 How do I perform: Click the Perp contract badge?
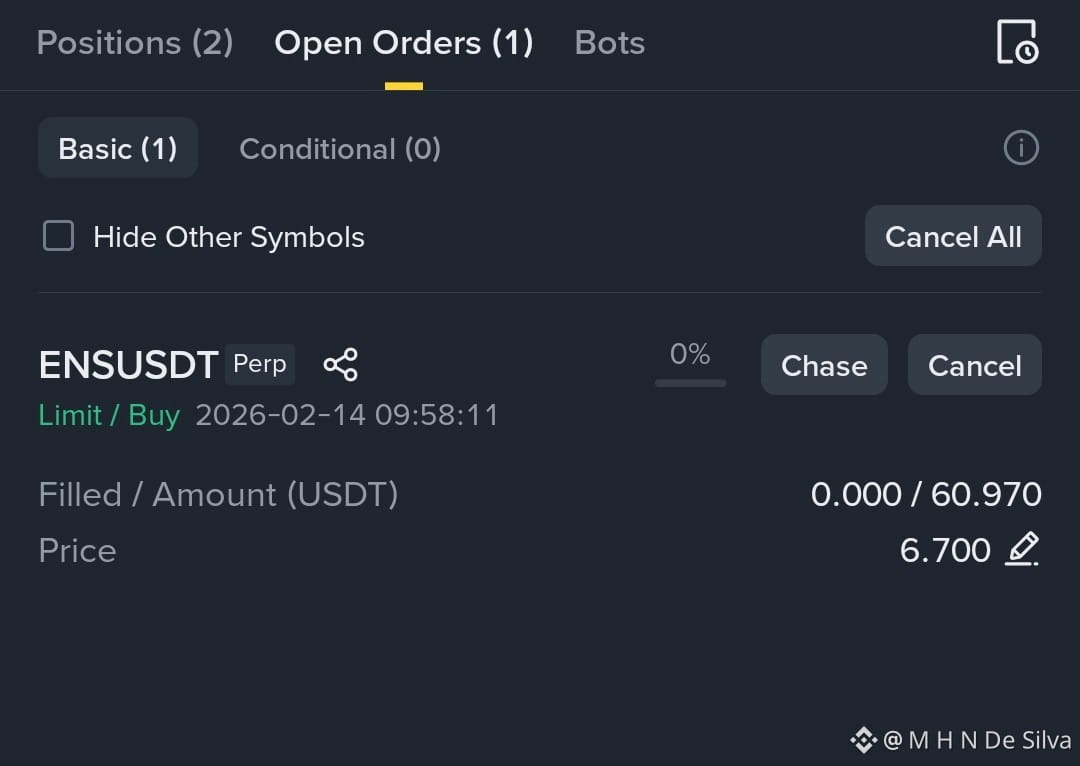click(x=260, y=364)
